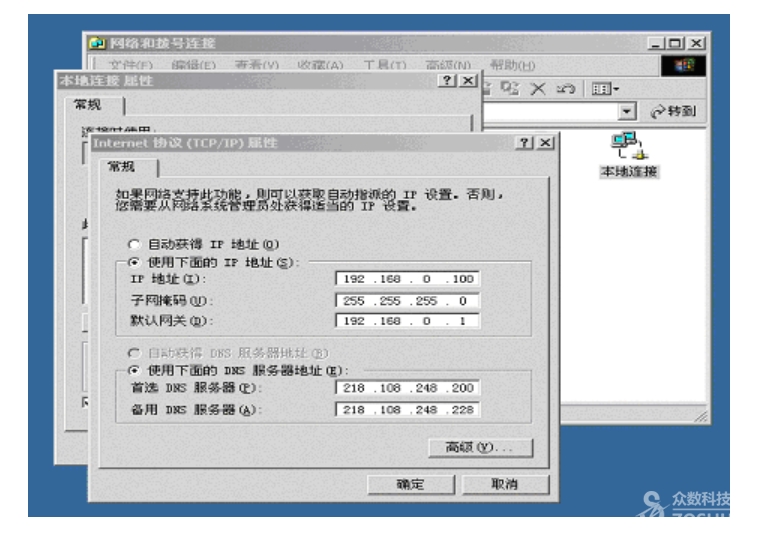Open the Views button dropdown arrow
762x534 pixels.
click(x=616, y=89)
